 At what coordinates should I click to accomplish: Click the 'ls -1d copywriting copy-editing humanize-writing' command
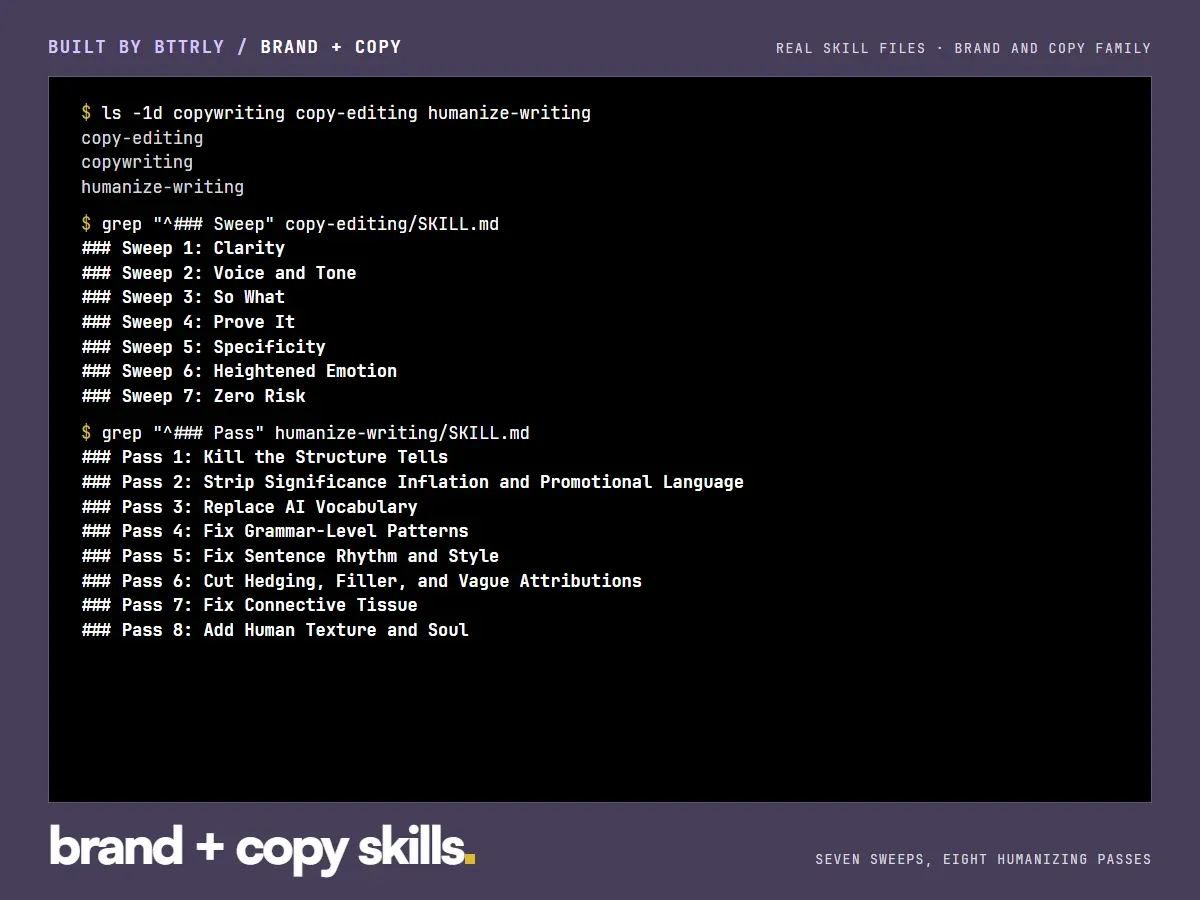click(x=346, y=113)
